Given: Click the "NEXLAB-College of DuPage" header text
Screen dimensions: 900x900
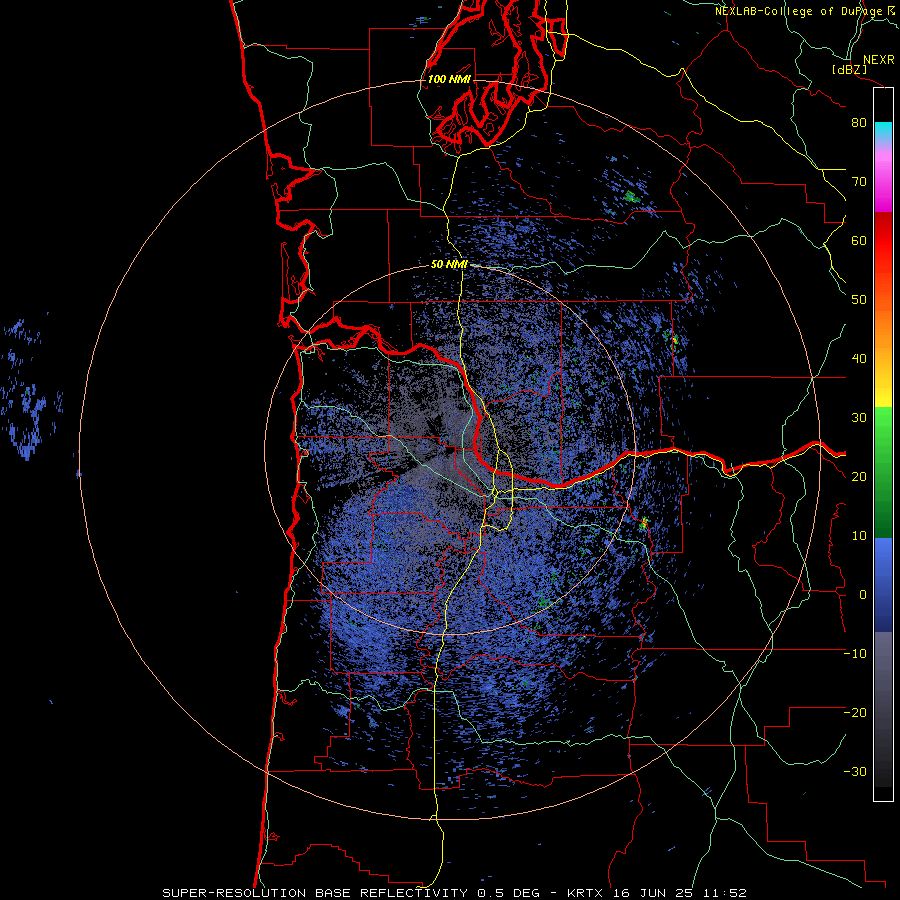Looking at the screenshot, I should 800,11.
